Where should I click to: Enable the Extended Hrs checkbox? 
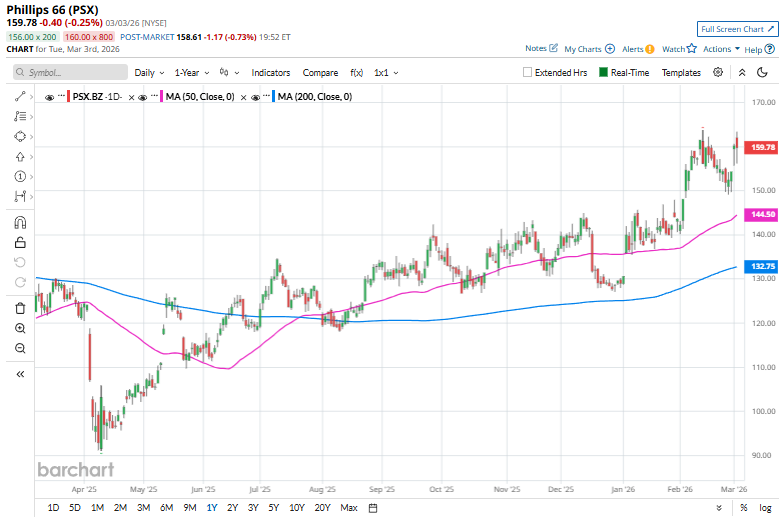(528, 73)
